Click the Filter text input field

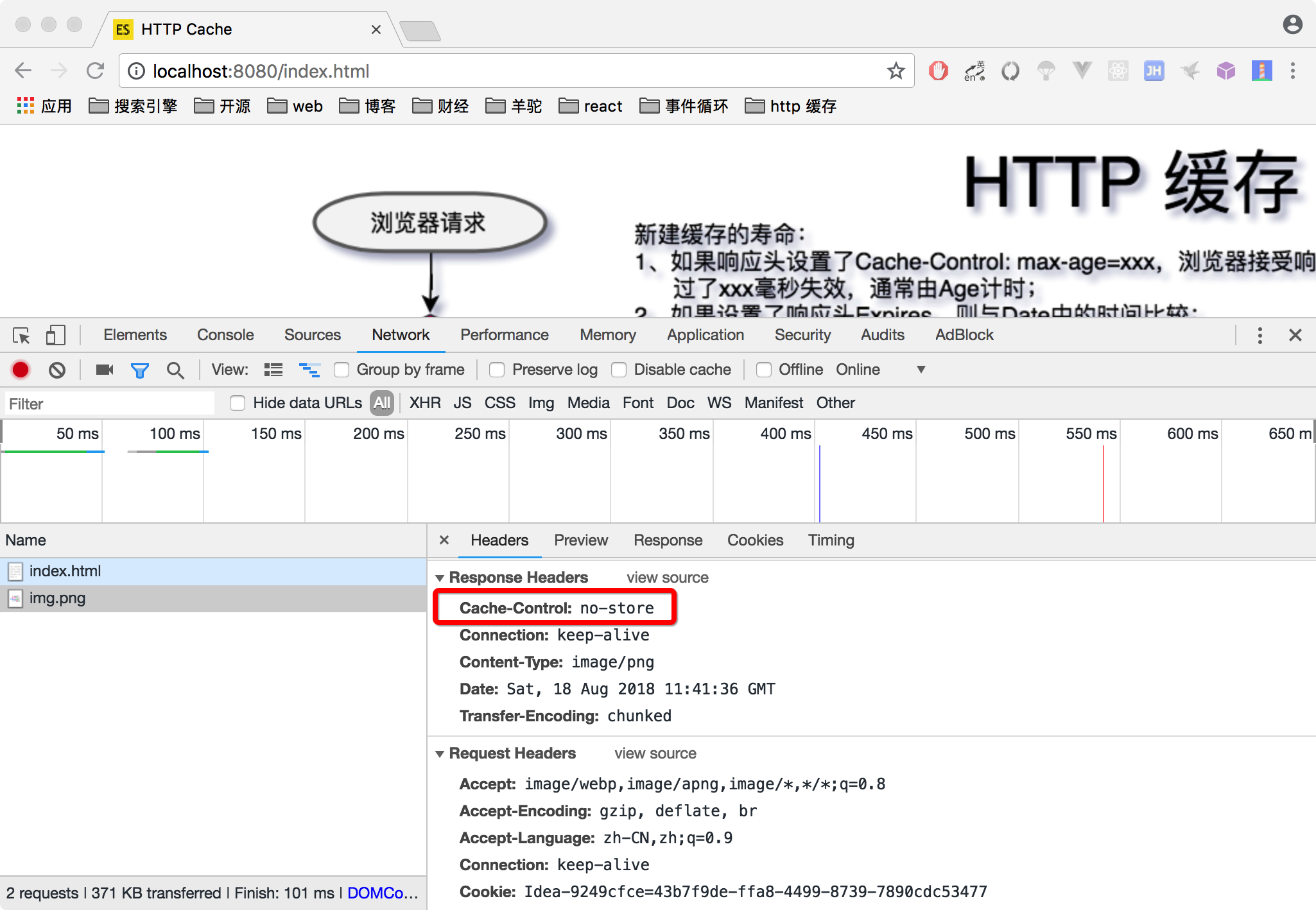[109, 404]
